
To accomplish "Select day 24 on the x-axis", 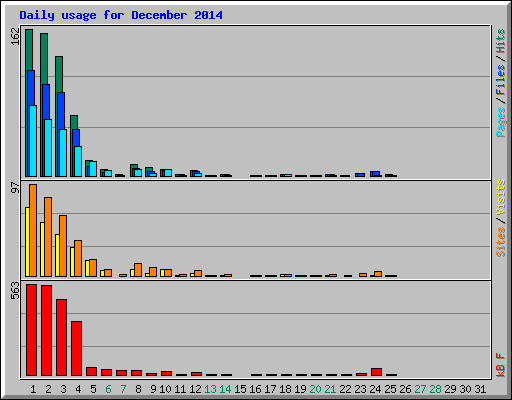I will [375, 389].
